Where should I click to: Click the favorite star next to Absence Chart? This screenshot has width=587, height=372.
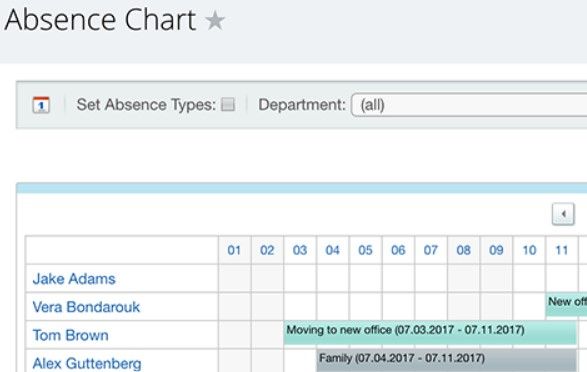[215, 20]
